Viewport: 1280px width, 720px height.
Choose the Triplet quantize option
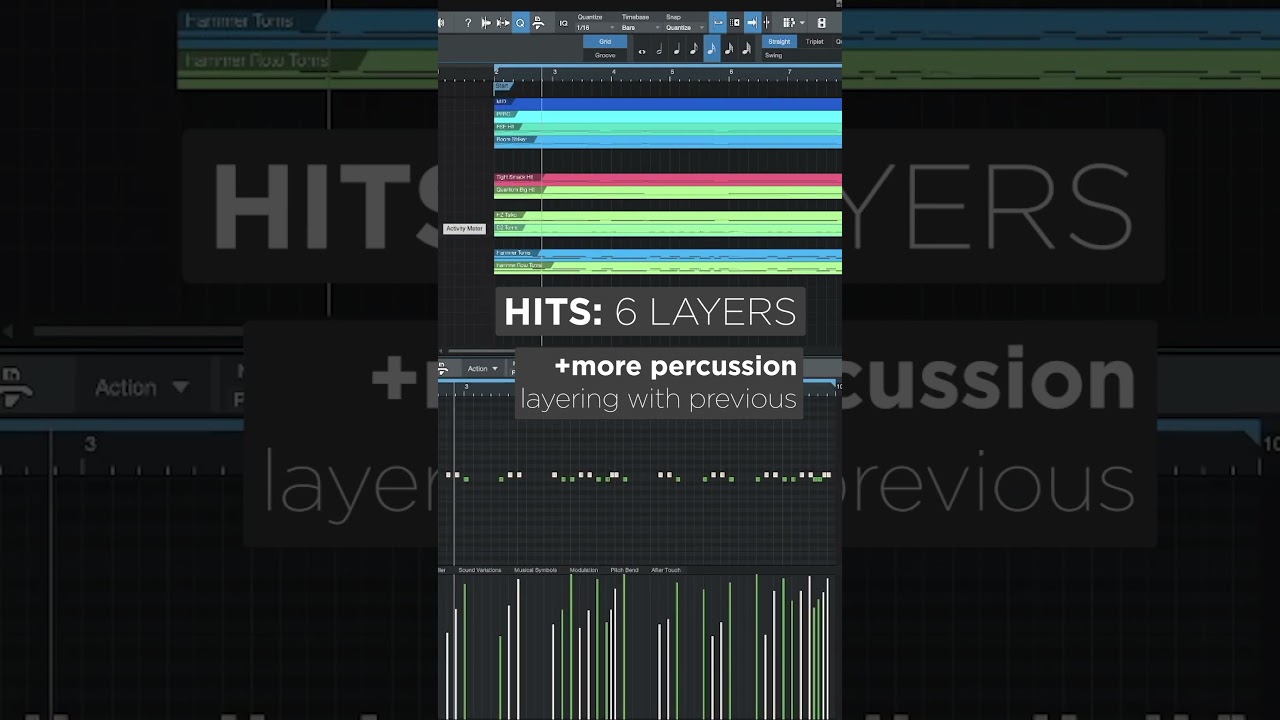coord(815,42)
